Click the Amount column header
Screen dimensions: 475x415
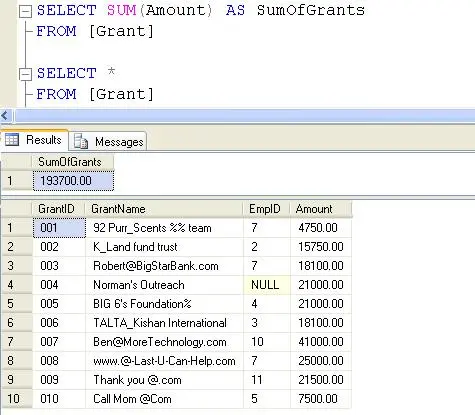[x=321, y=209]
